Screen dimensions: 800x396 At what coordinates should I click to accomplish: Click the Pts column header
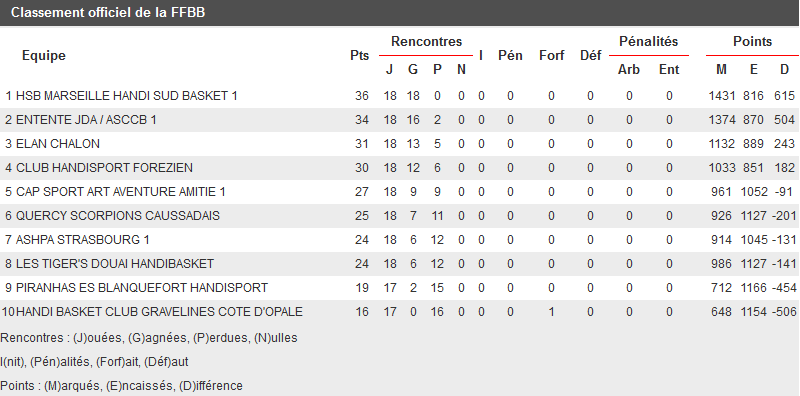point(360,56)
